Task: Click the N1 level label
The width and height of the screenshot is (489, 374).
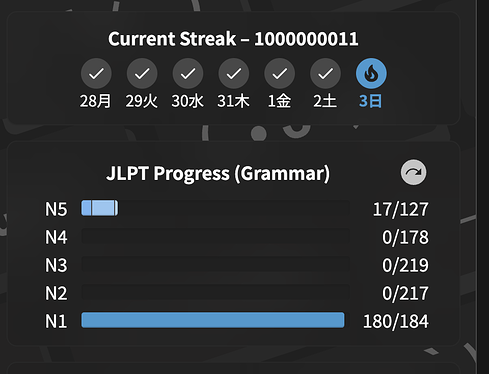Action: click(56, 321)
